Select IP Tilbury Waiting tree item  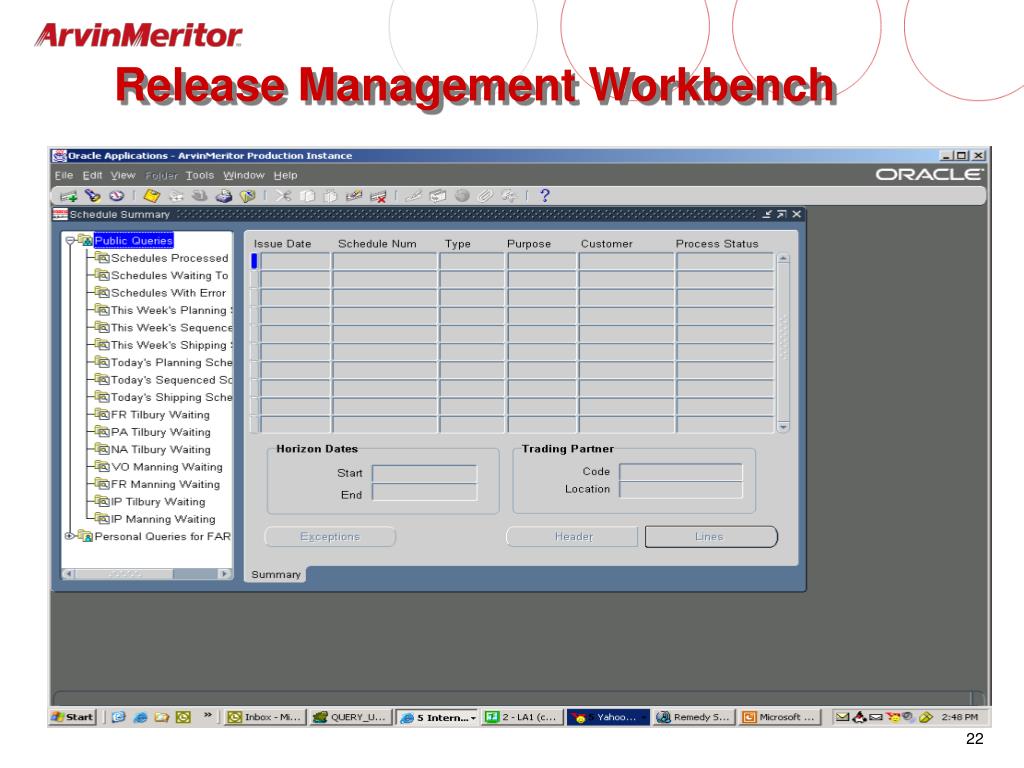(x=157, y=502)
